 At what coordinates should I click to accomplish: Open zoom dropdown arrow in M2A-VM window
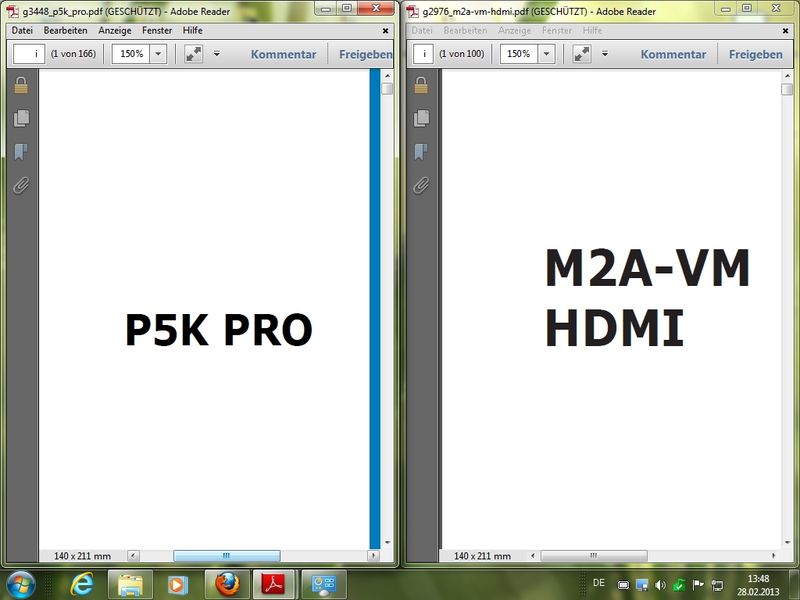point(546,54)
